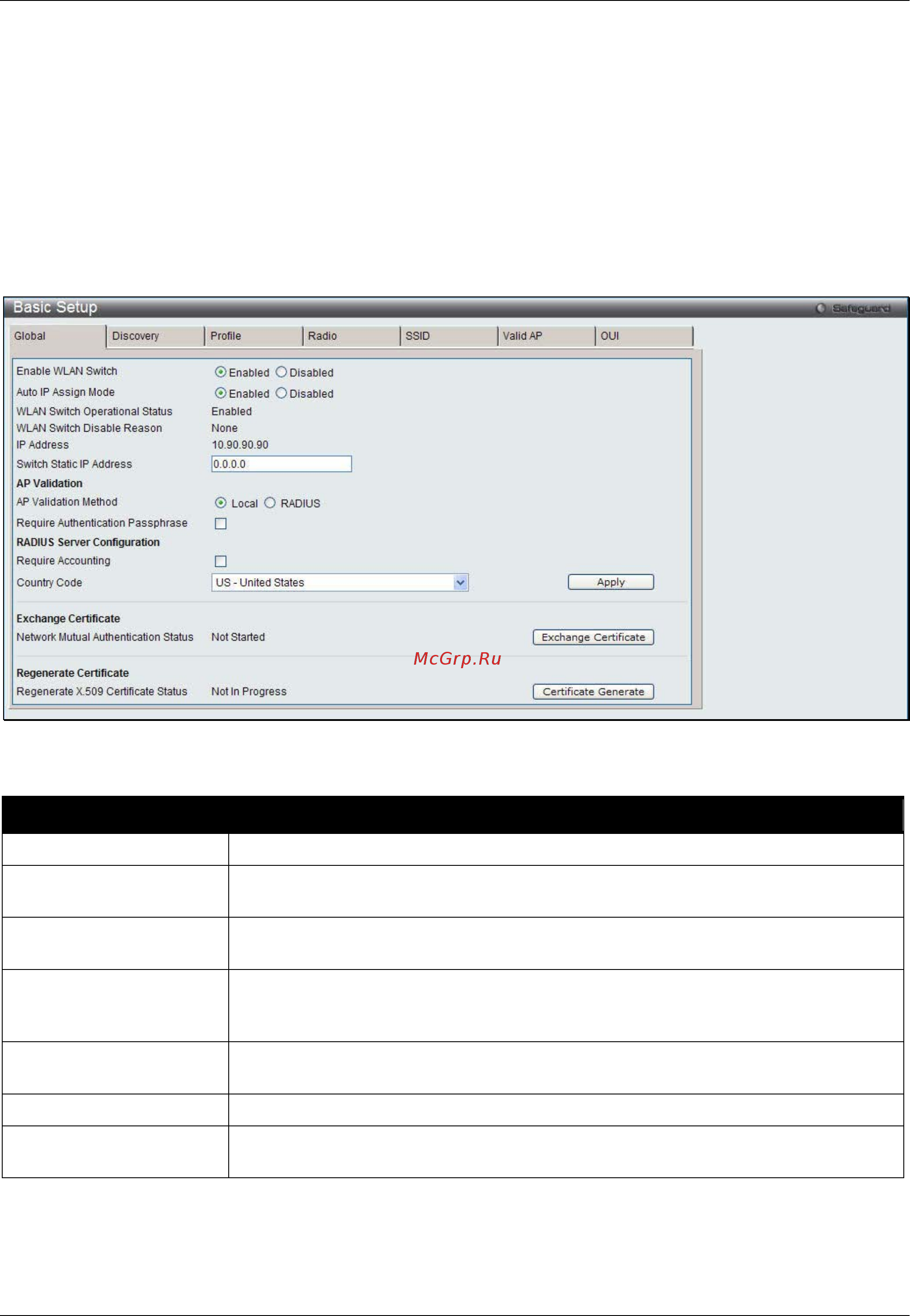Go to the Valid AP tab
This screenshot has height=1316, width=910.
[x=546, y=336]
